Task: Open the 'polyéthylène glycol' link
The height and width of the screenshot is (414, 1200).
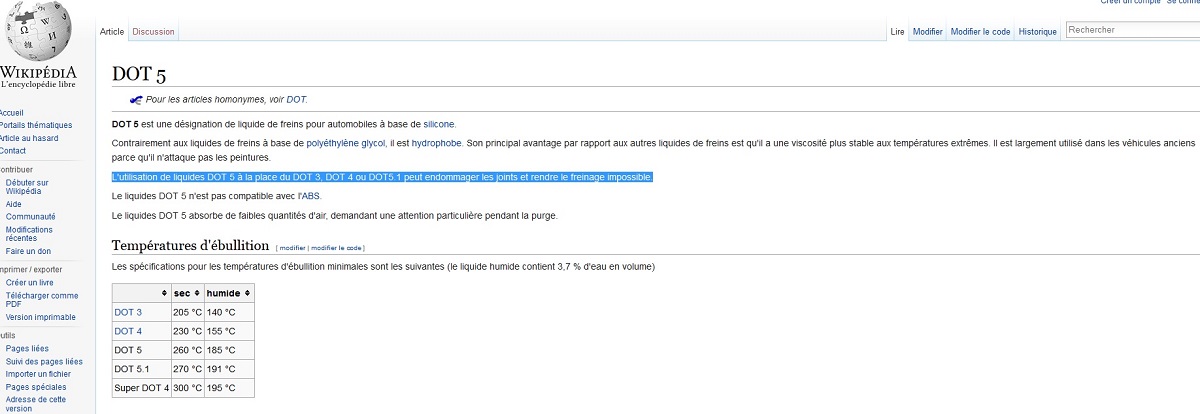Action: 345,144
